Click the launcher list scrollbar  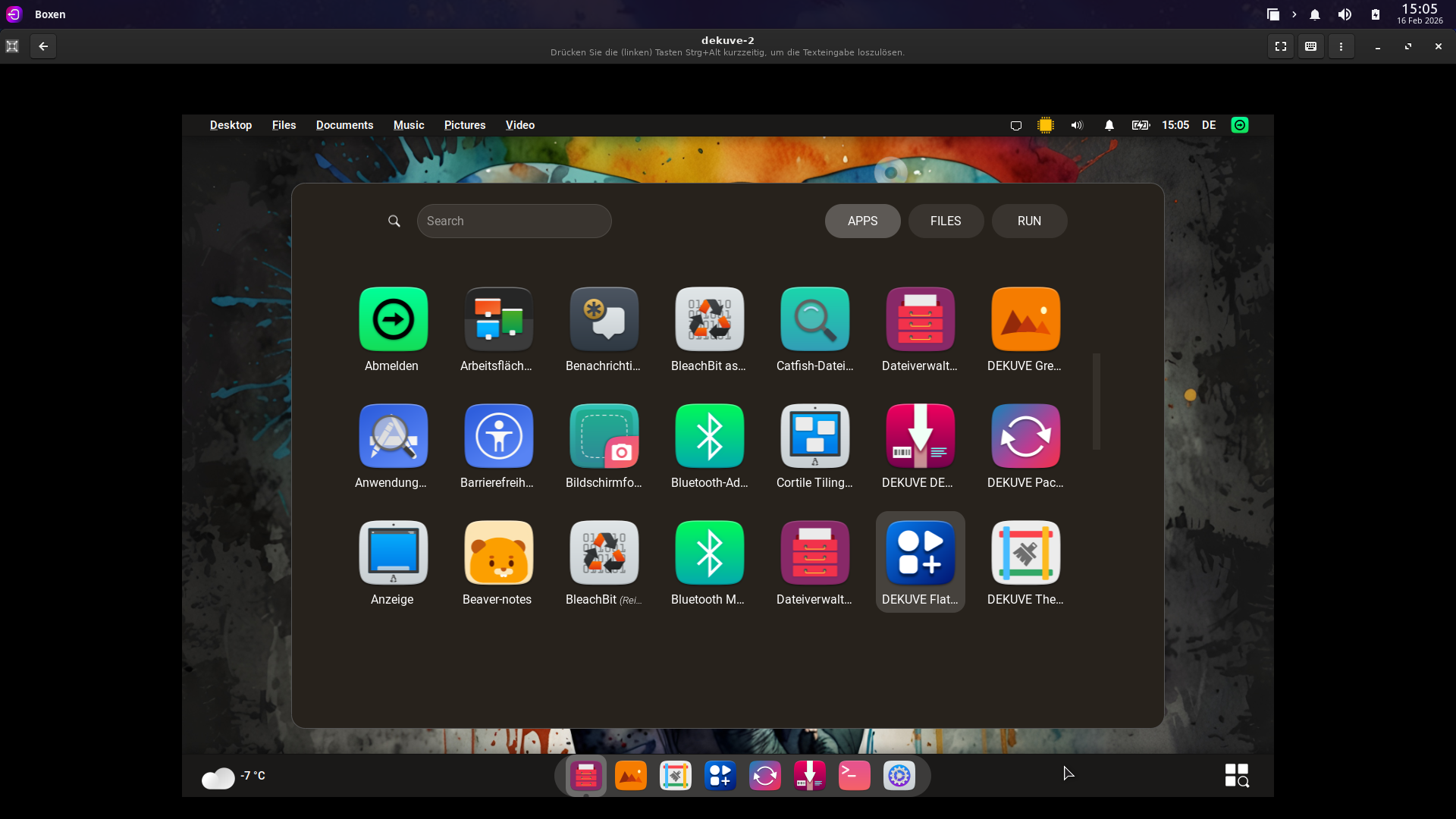[x=1096, y=401]
